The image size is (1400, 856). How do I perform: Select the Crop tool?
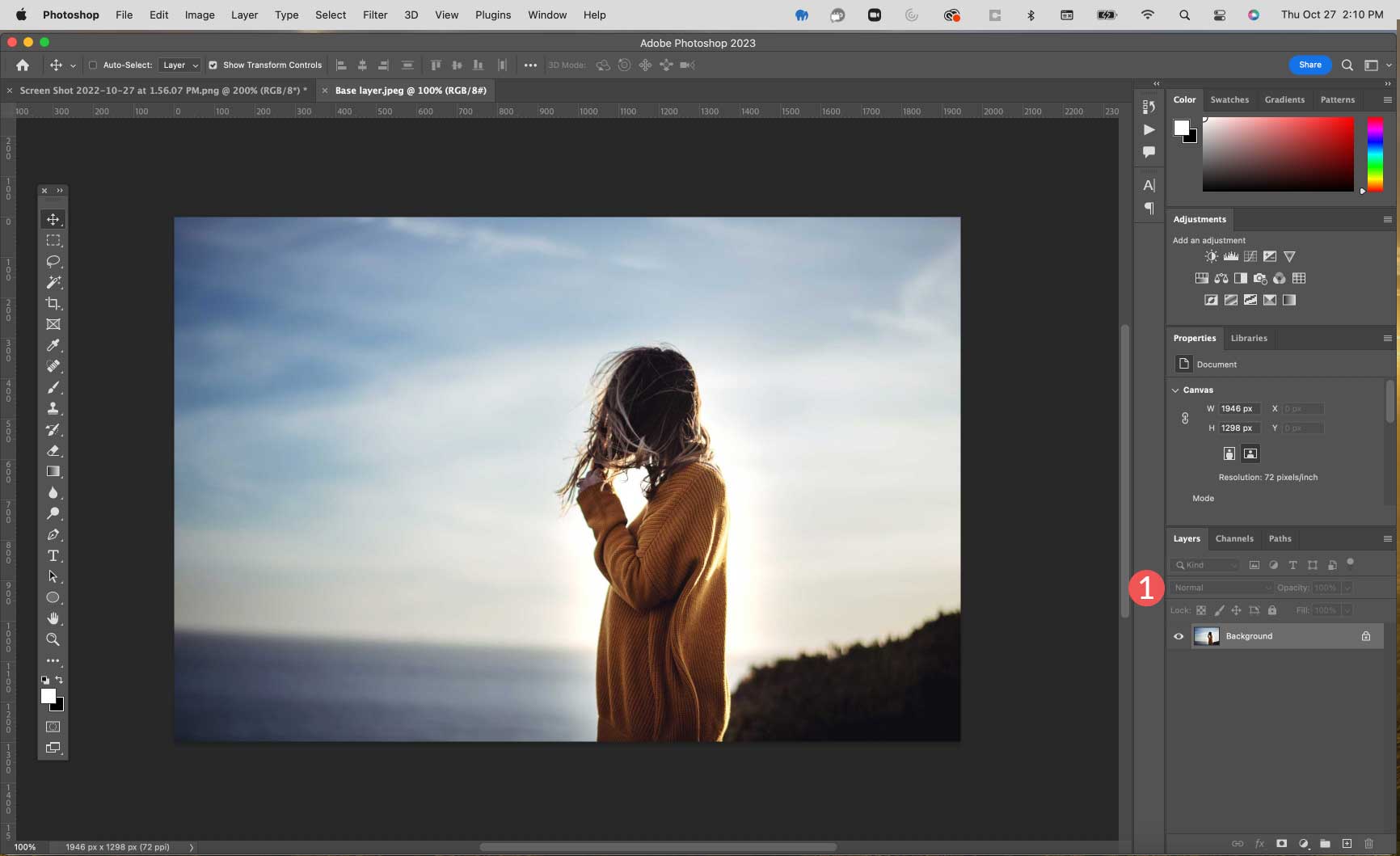coord(53,304)
